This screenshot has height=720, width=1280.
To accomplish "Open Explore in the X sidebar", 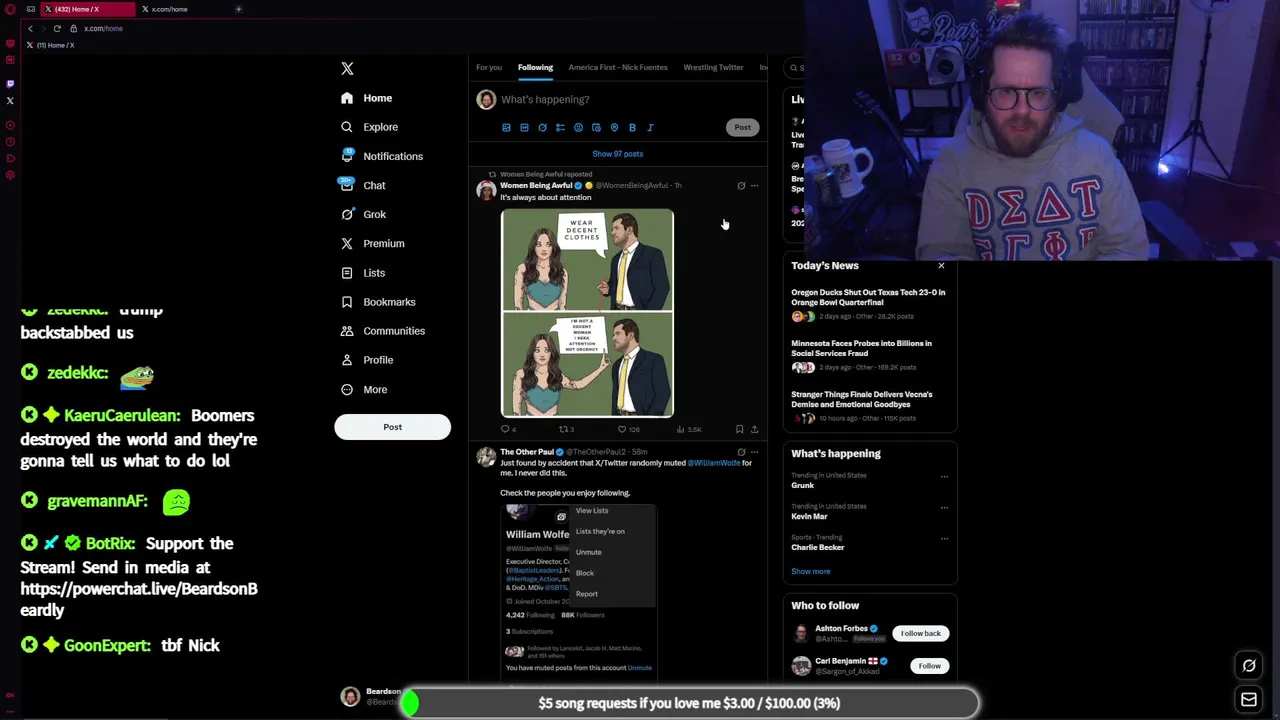I will pyautogui.click(x=369, y=127).
